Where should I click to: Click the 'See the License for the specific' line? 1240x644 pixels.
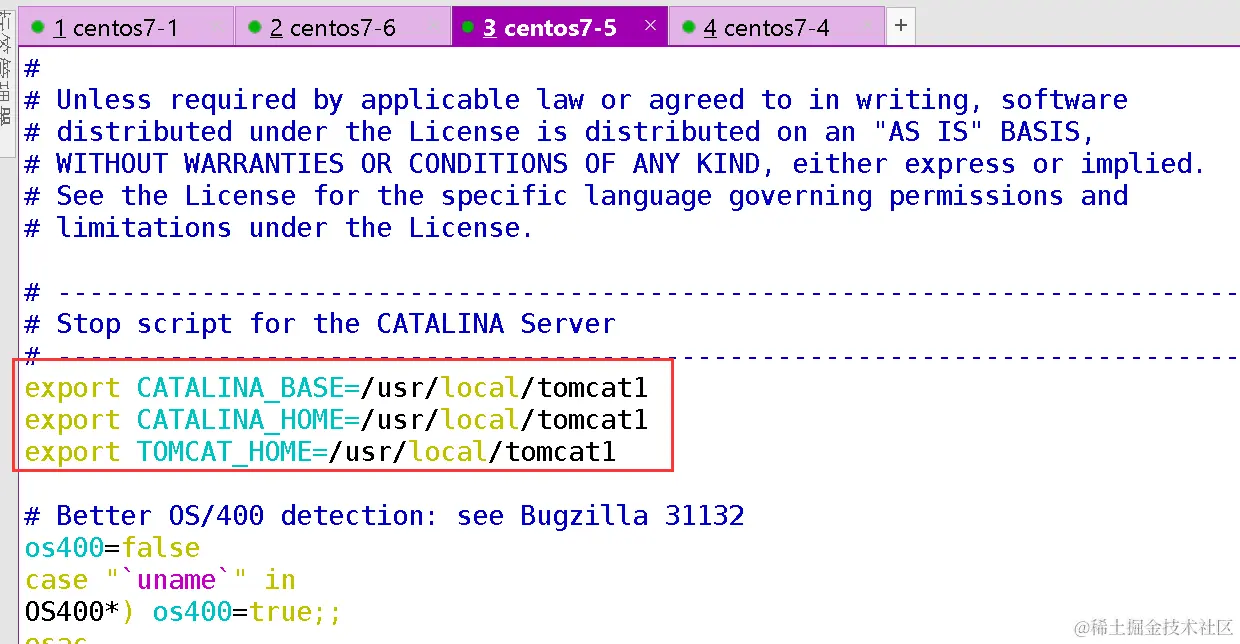pos(576,196)
